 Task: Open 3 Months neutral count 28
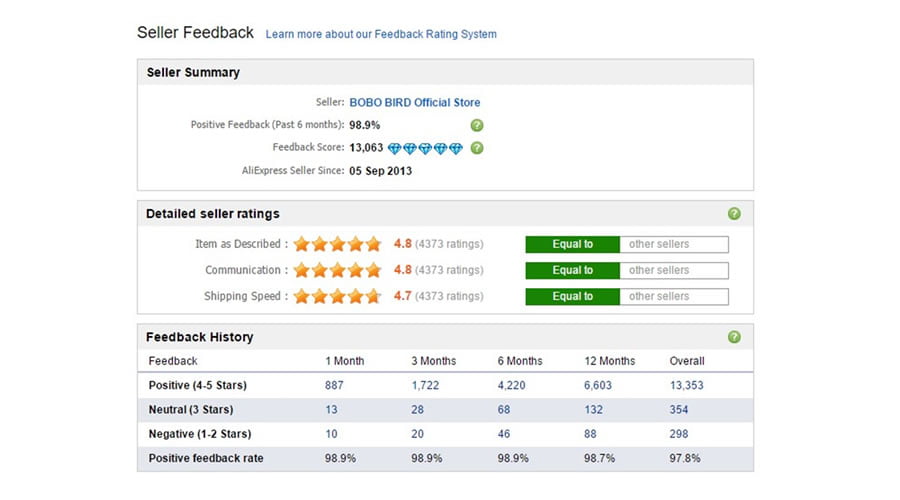click(417, 410)
